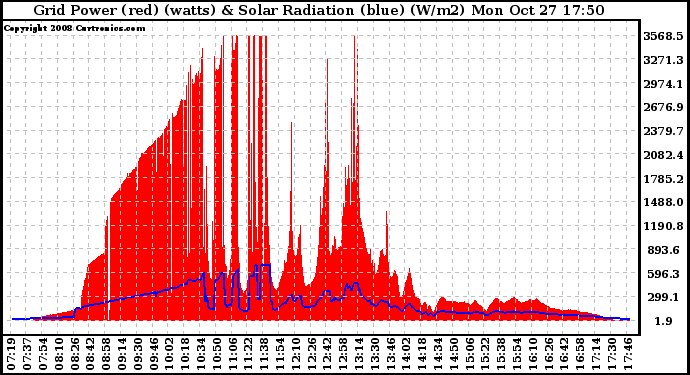The width and height of the screenshot is (690, 375).
Task: Click the 3568.5 y-axis label
Action: [663, 36]
